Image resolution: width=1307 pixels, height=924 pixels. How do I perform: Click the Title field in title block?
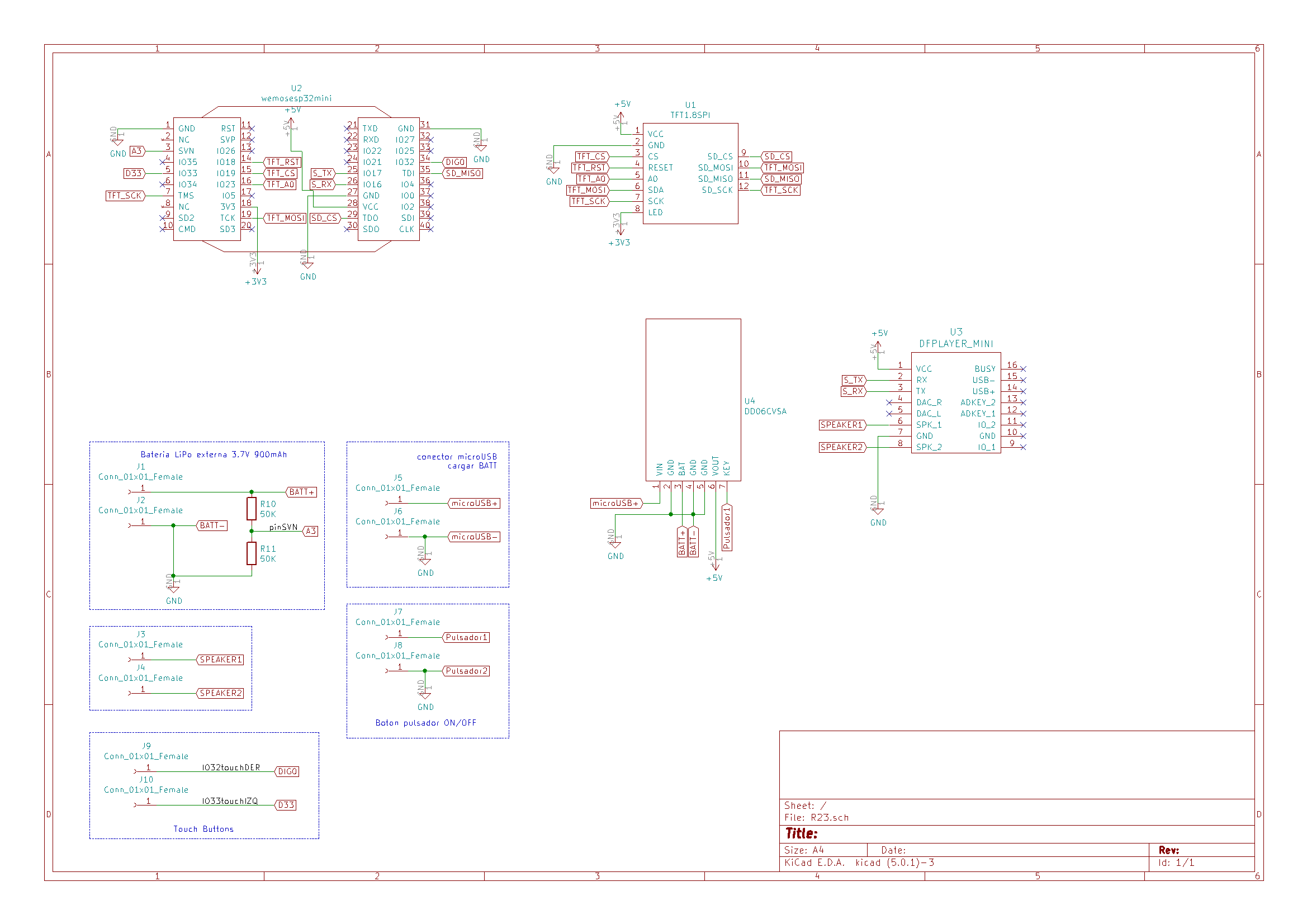(802, 833)
